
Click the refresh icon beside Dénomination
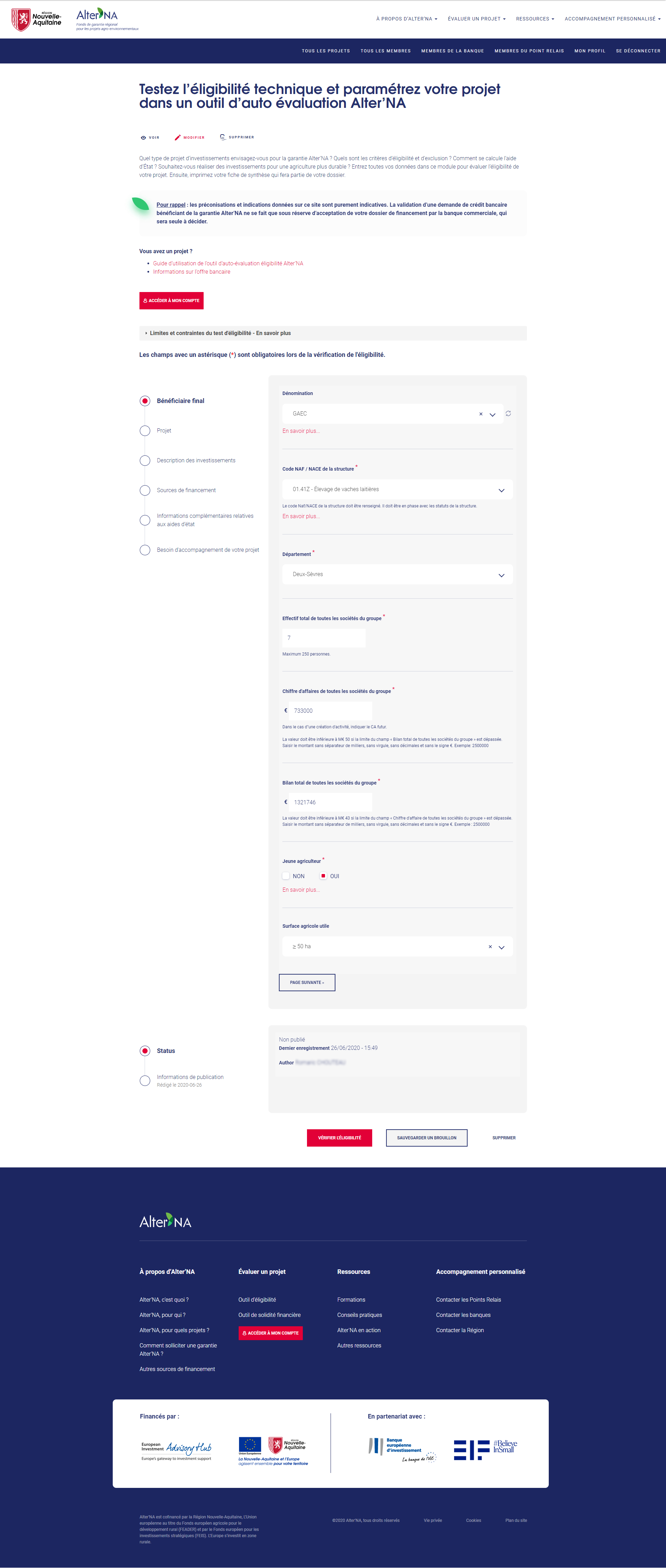pyautogui.click(x=508, y=413)
